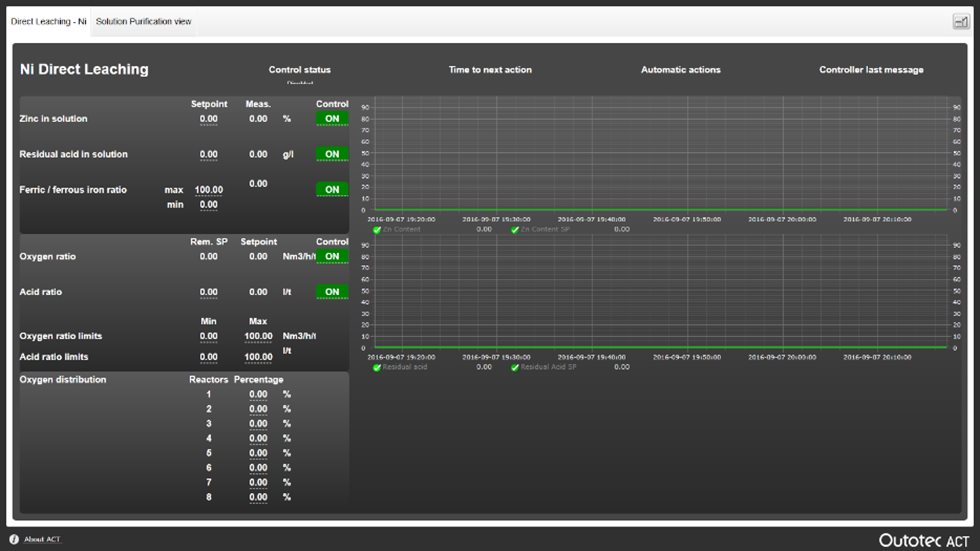
Task: Toggle Zinc in solution control ON button
Action: 332,119
